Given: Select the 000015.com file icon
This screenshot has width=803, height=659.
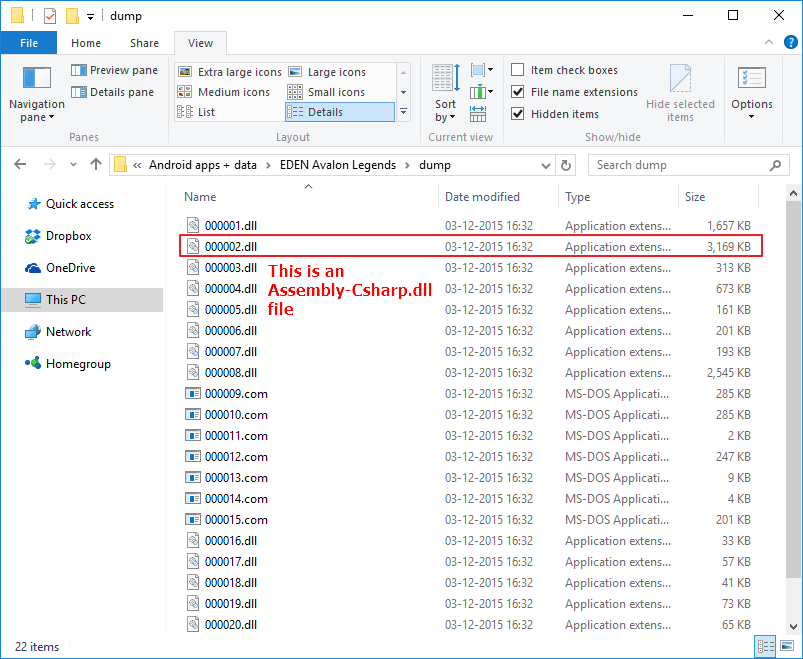Looking at the screenshot, I should tap(193, 520).
